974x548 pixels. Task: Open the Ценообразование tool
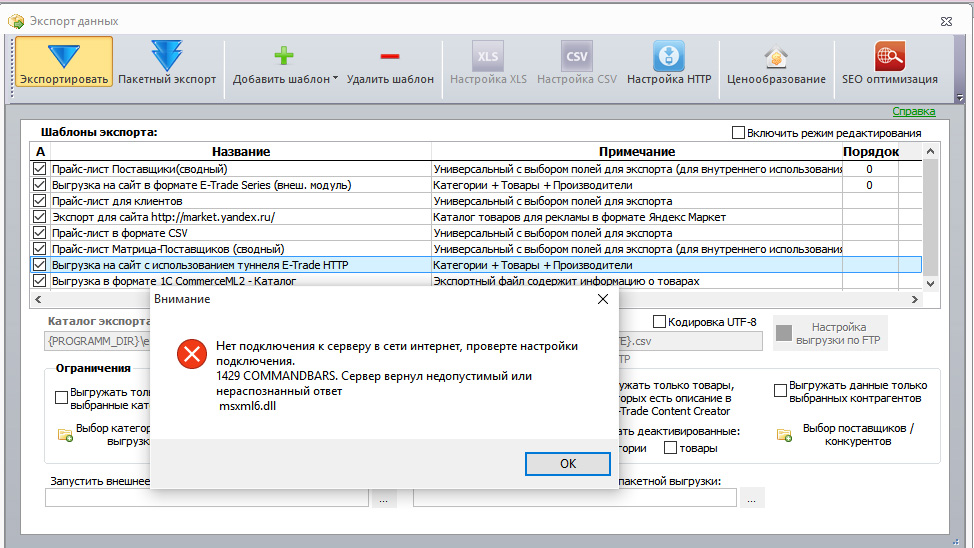pos(776,62)
